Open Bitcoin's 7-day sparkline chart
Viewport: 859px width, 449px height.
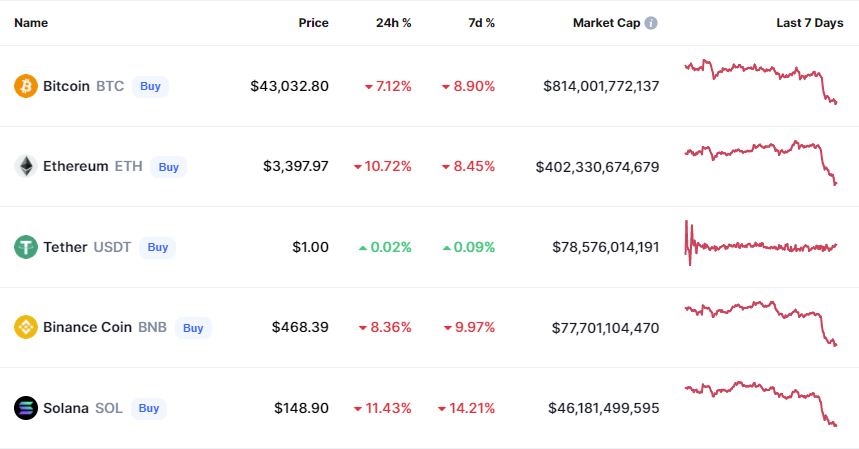click(761, 82)
